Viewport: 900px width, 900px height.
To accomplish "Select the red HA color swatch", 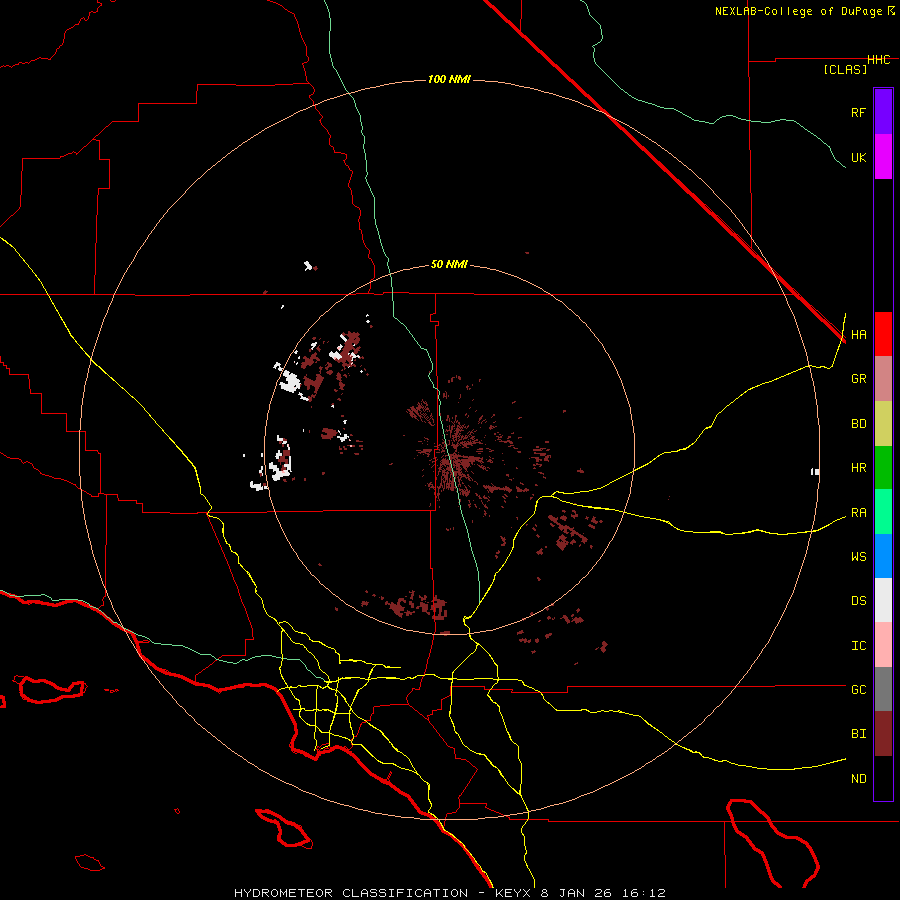I will [883, 334].
